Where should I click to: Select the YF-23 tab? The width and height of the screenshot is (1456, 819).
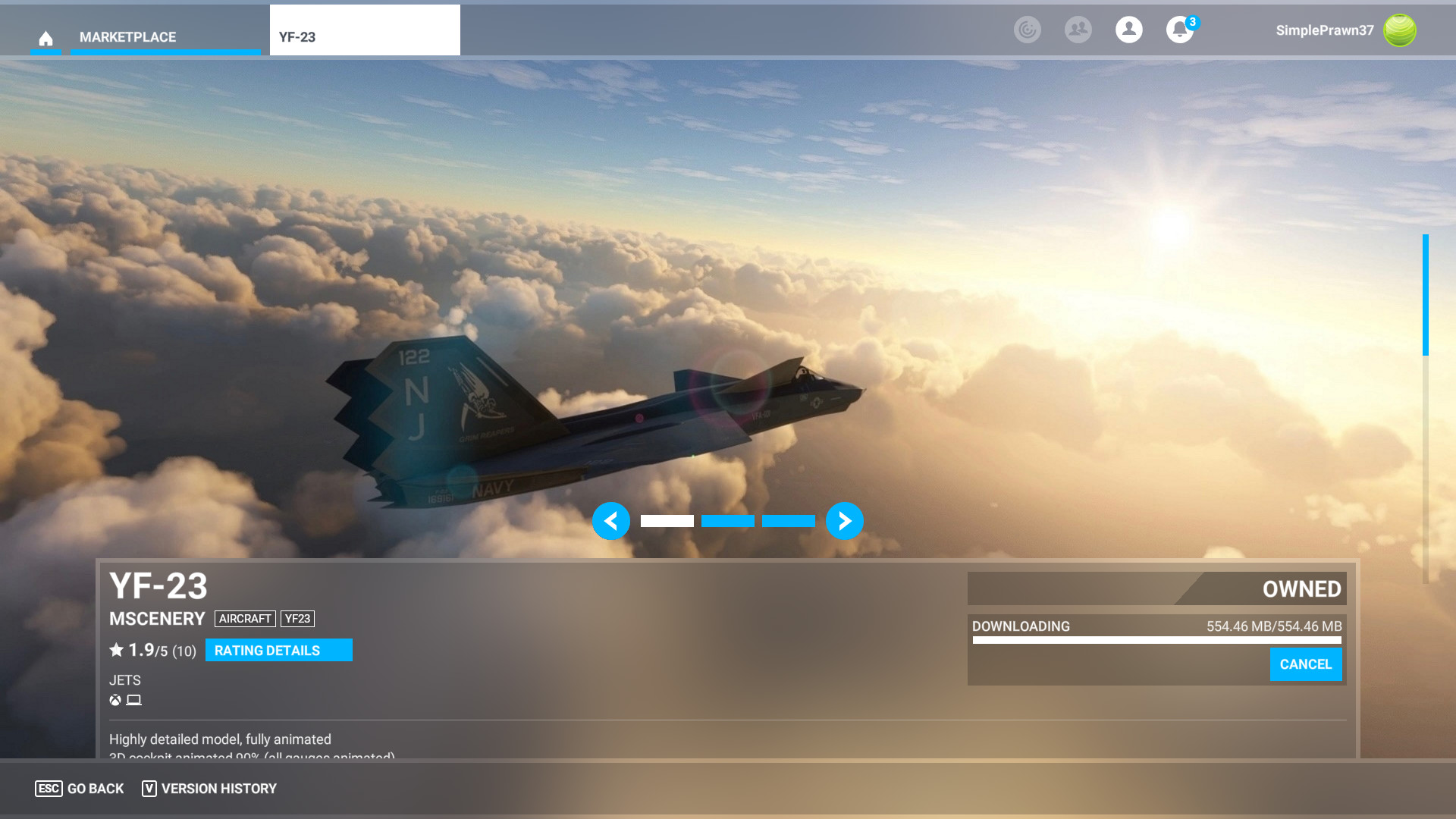(365, 30)
